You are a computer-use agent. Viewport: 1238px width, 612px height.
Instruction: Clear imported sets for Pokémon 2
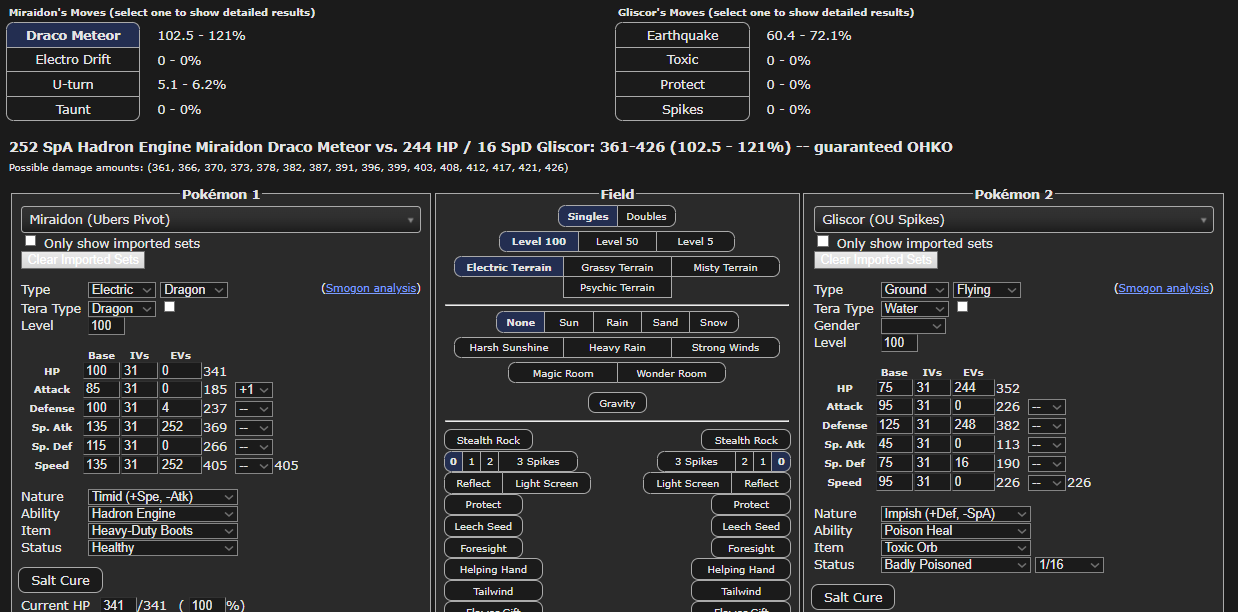pos(875,260)
